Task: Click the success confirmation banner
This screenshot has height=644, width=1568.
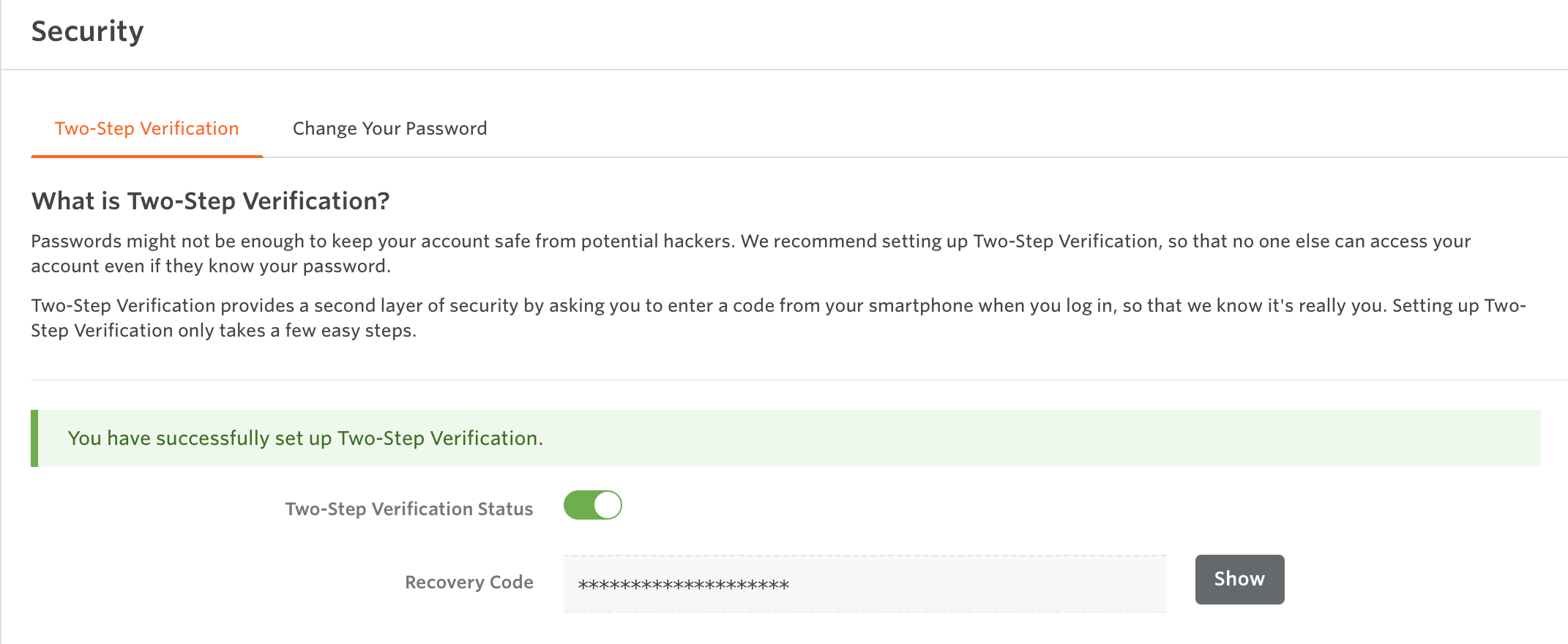Action: pyautogui.click(x=305, y=438)
